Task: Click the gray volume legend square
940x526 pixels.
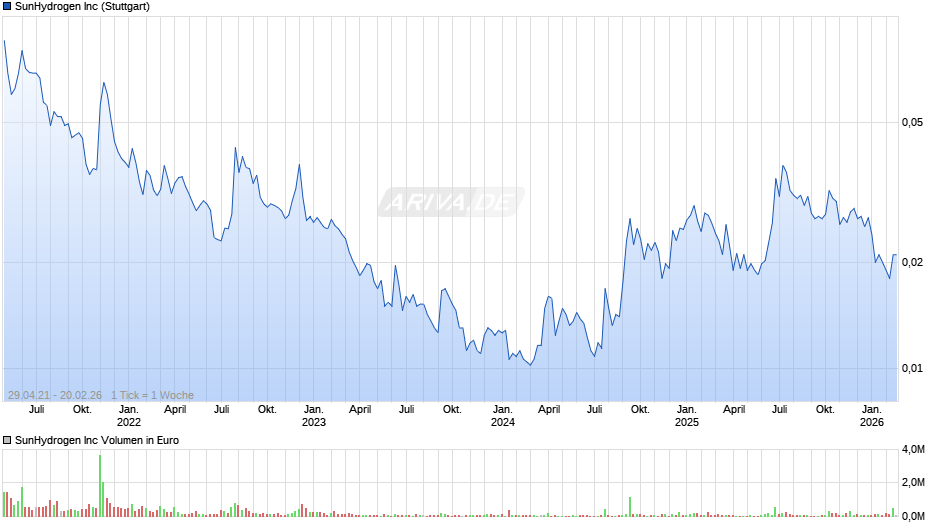Action: 7,440
